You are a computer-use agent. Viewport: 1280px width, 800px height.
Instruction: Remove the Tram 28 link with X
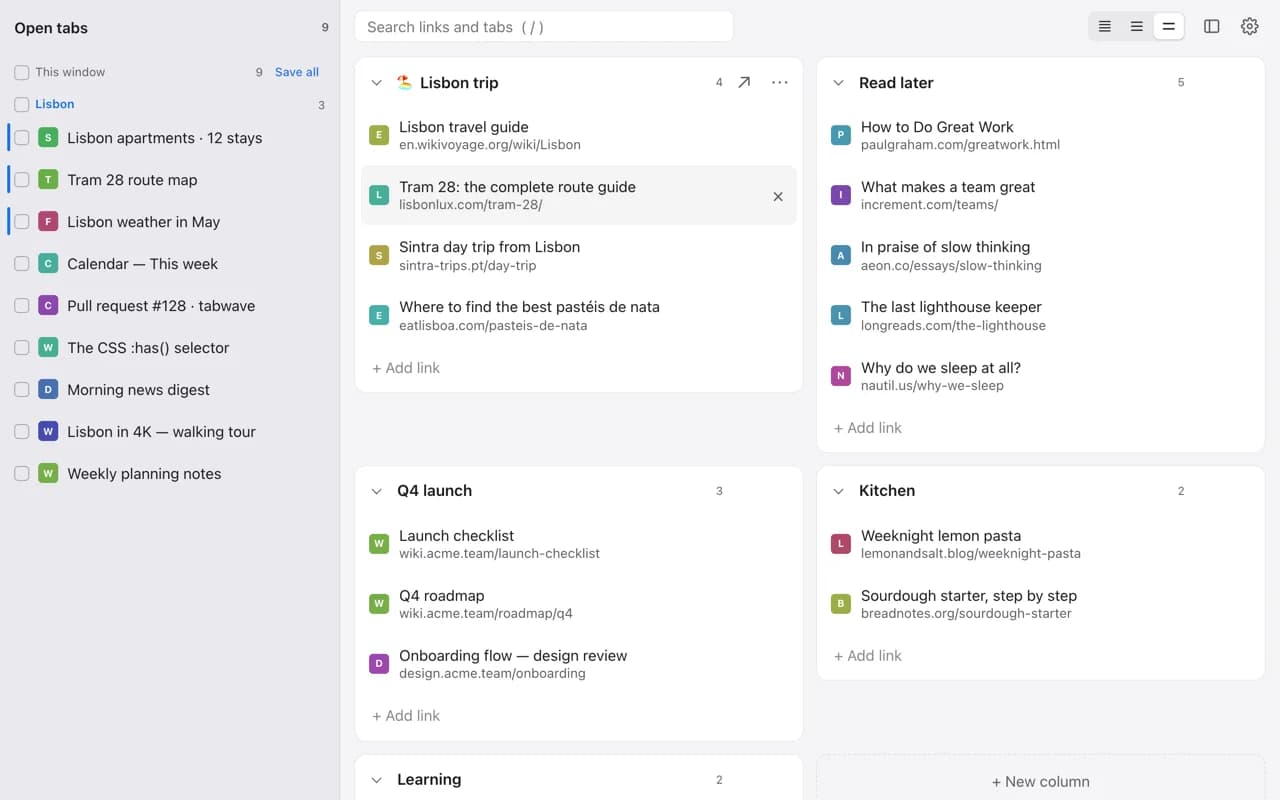(x=778, y=196)
